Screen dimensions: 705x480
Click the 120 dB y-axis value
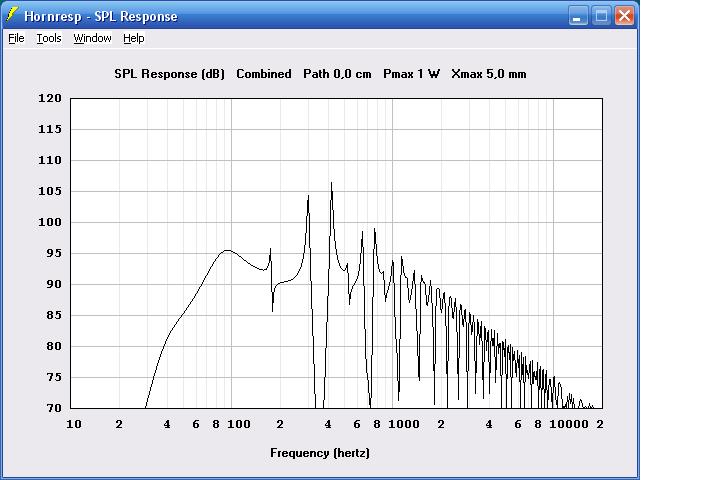(49, 98)
